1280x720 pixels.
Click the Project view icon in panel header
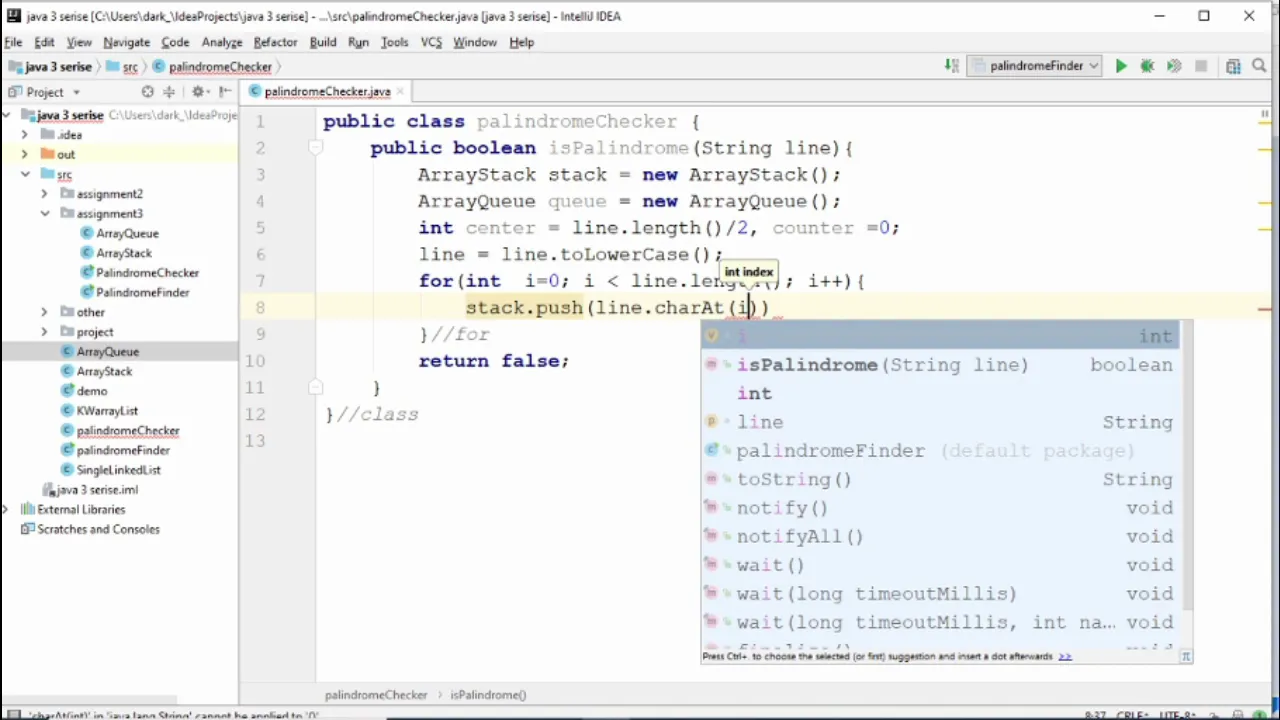(15, 92)
